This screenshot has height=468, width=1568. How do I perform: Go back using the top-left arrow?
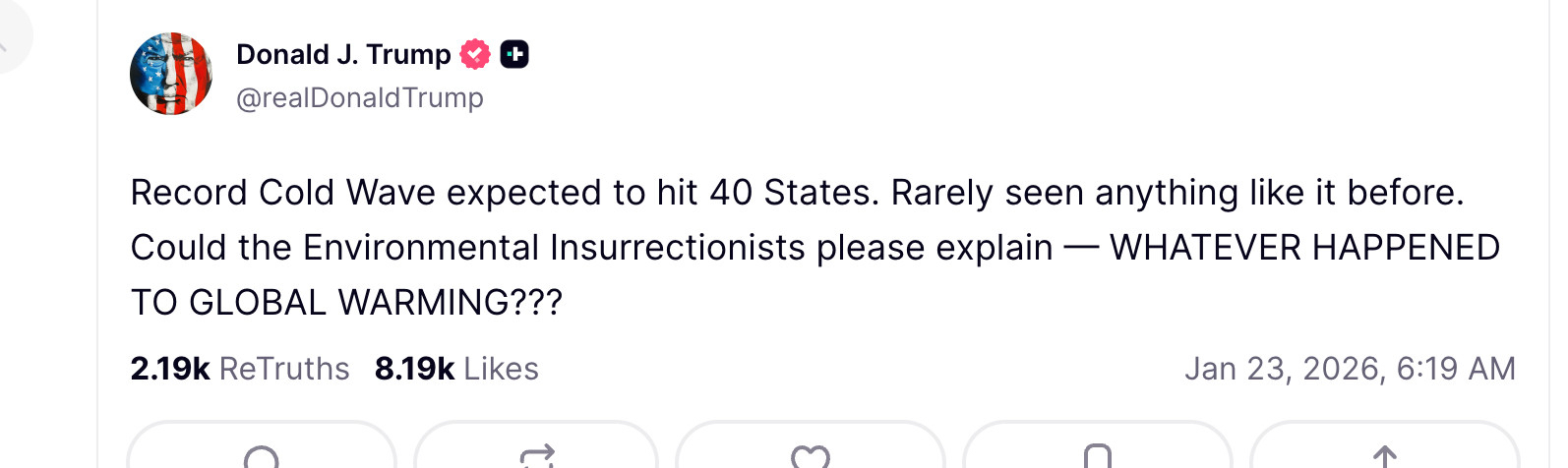pyautogui.click(x=5, y=39)
